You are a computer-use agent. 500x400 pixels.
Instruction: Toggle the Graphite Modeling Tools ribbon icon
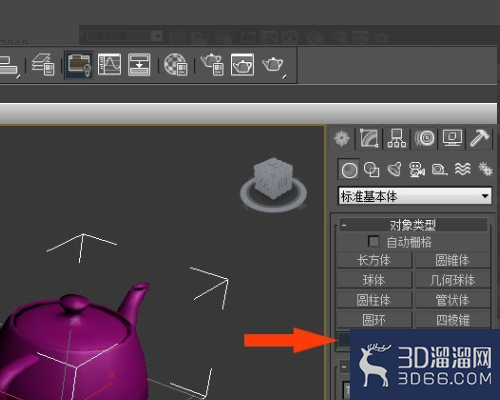point(79,65)
